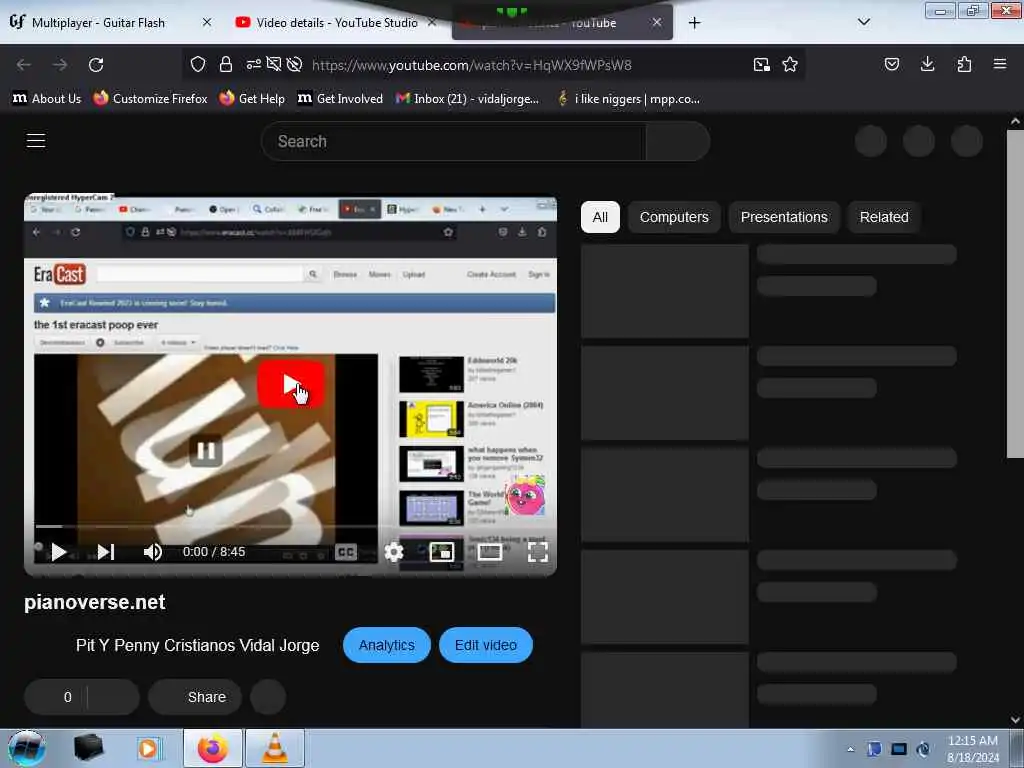
Task: Open the taskbar clock showing 12:15 AM
Action: coord(973,749)
